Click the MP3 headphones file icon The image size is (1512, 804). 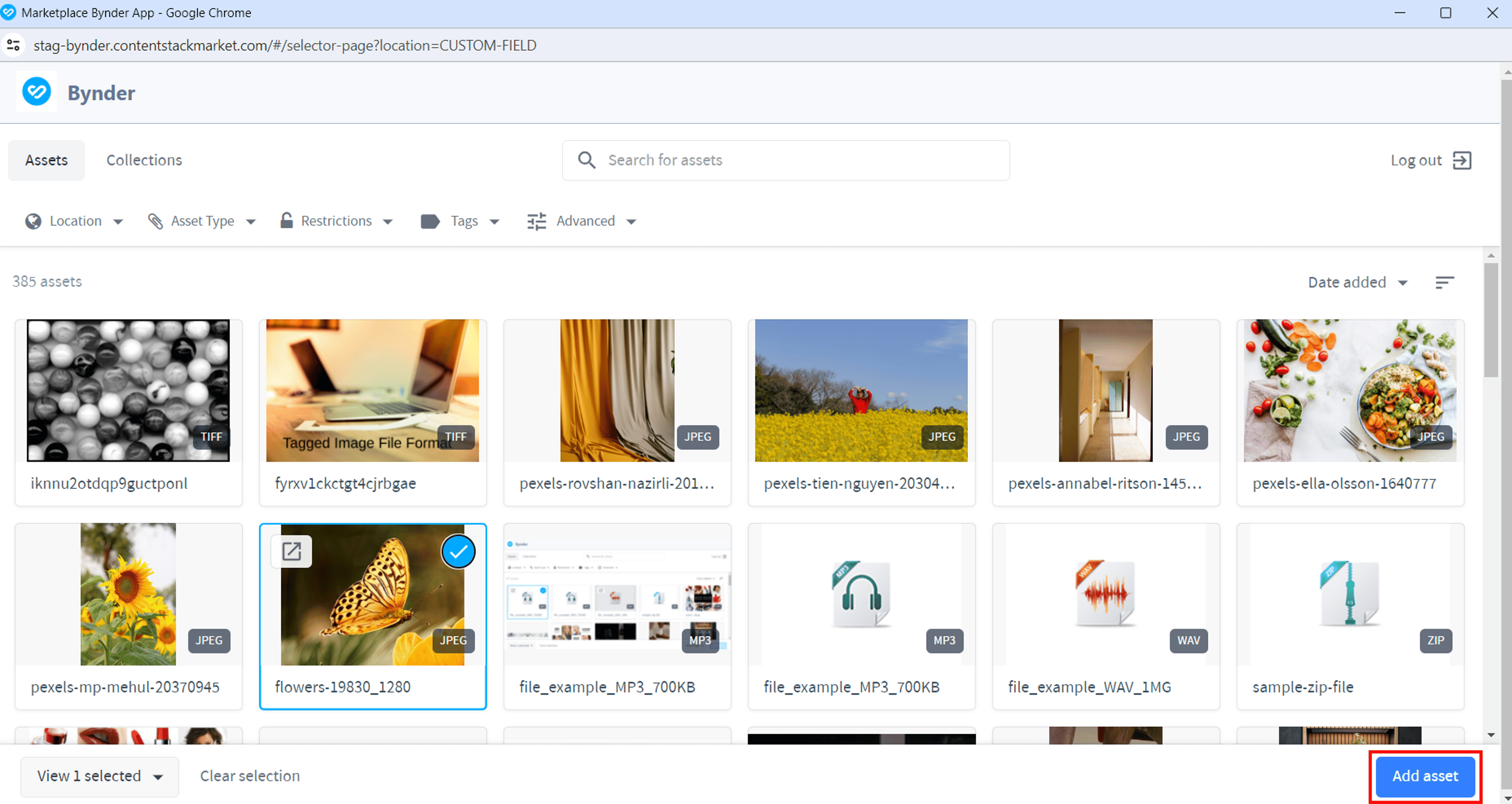point(861,594)
